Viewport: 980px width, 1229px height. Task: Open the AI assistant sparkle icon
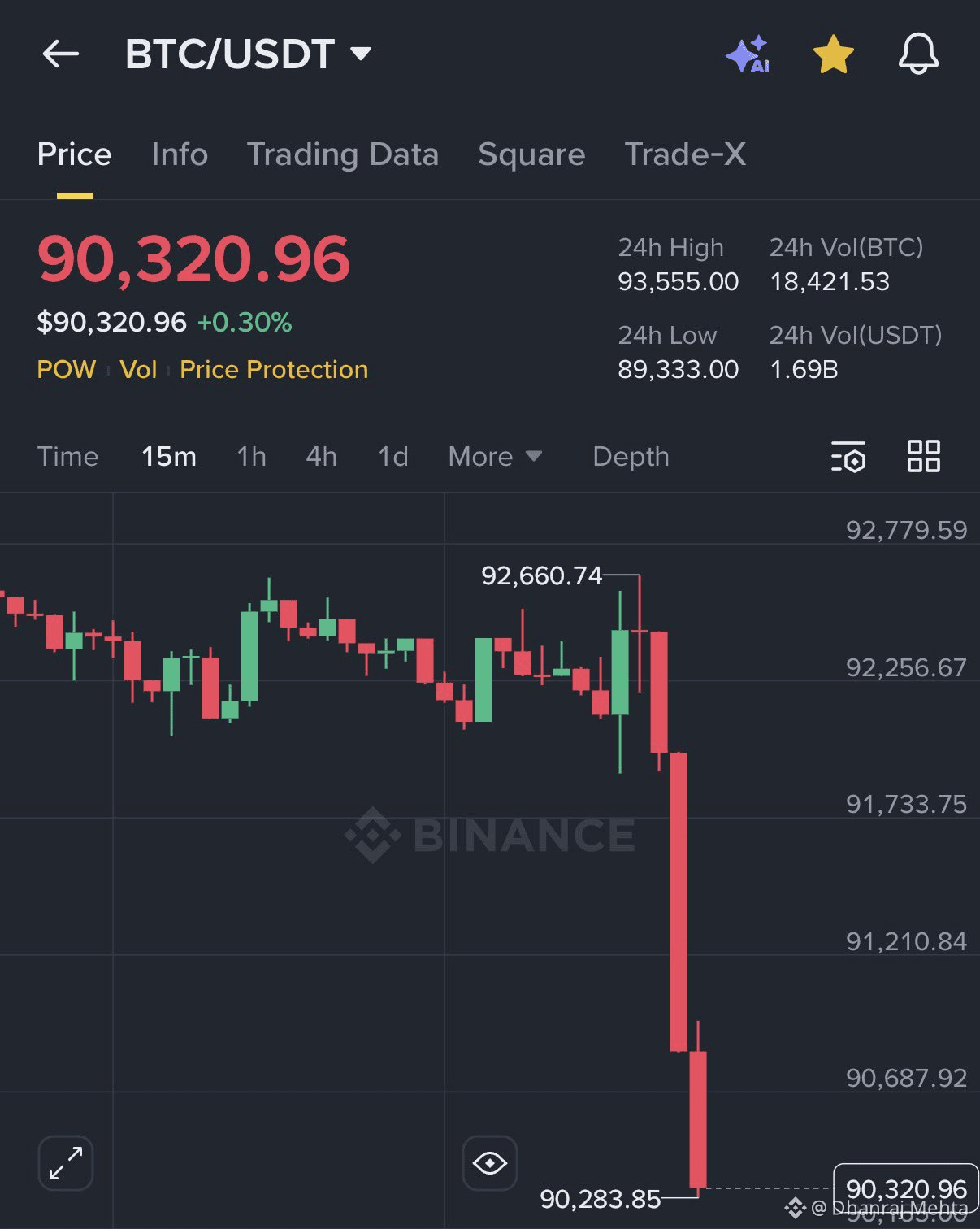click(748, 54)
